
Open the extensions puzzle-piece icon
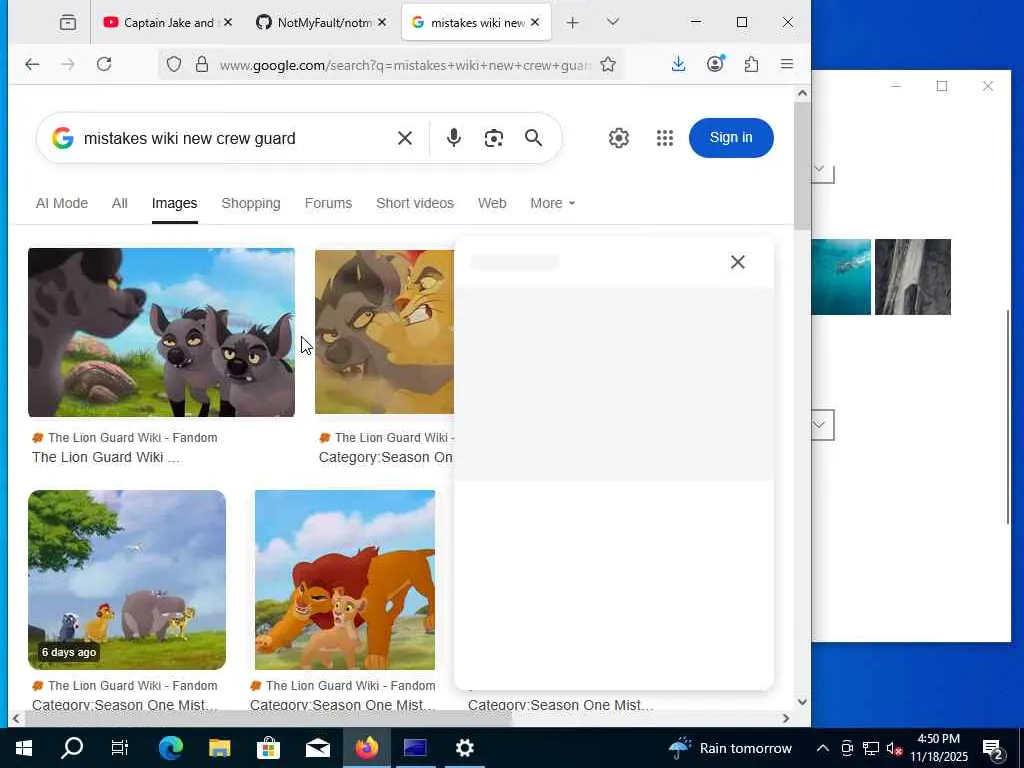point(752,64)
